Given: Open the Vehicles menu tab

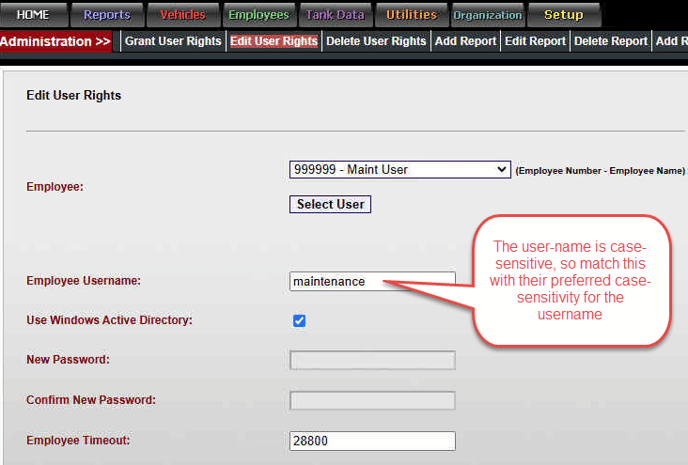Looking at the screenshot, I should [183, 14].
